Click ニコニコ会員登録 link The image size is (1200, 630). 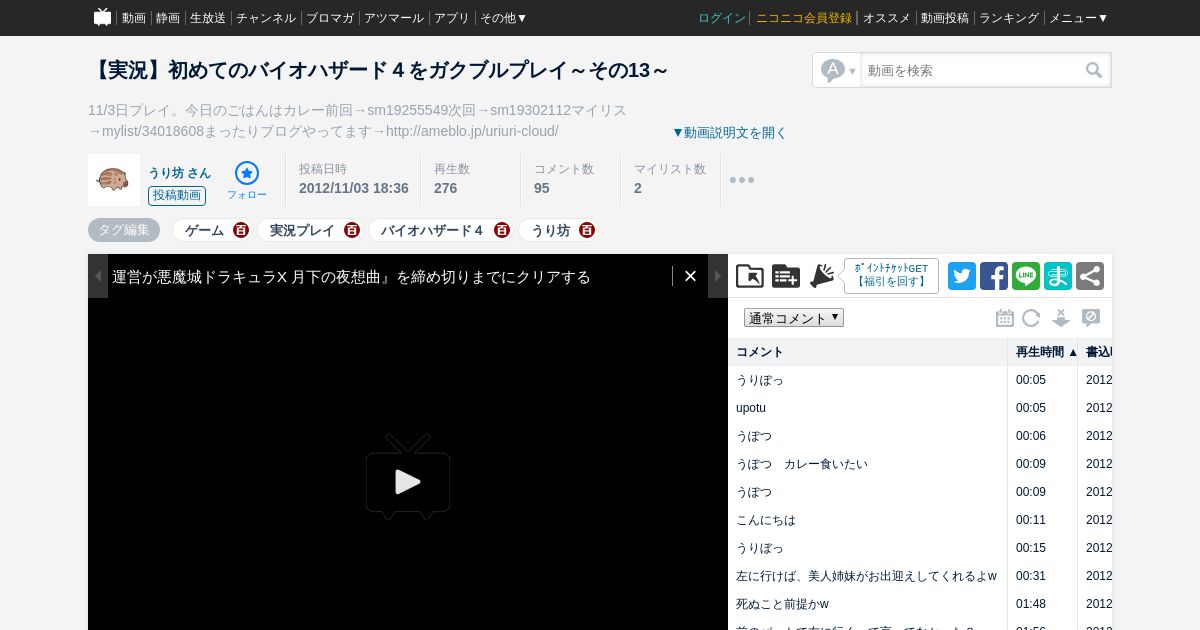click(804, 18)
